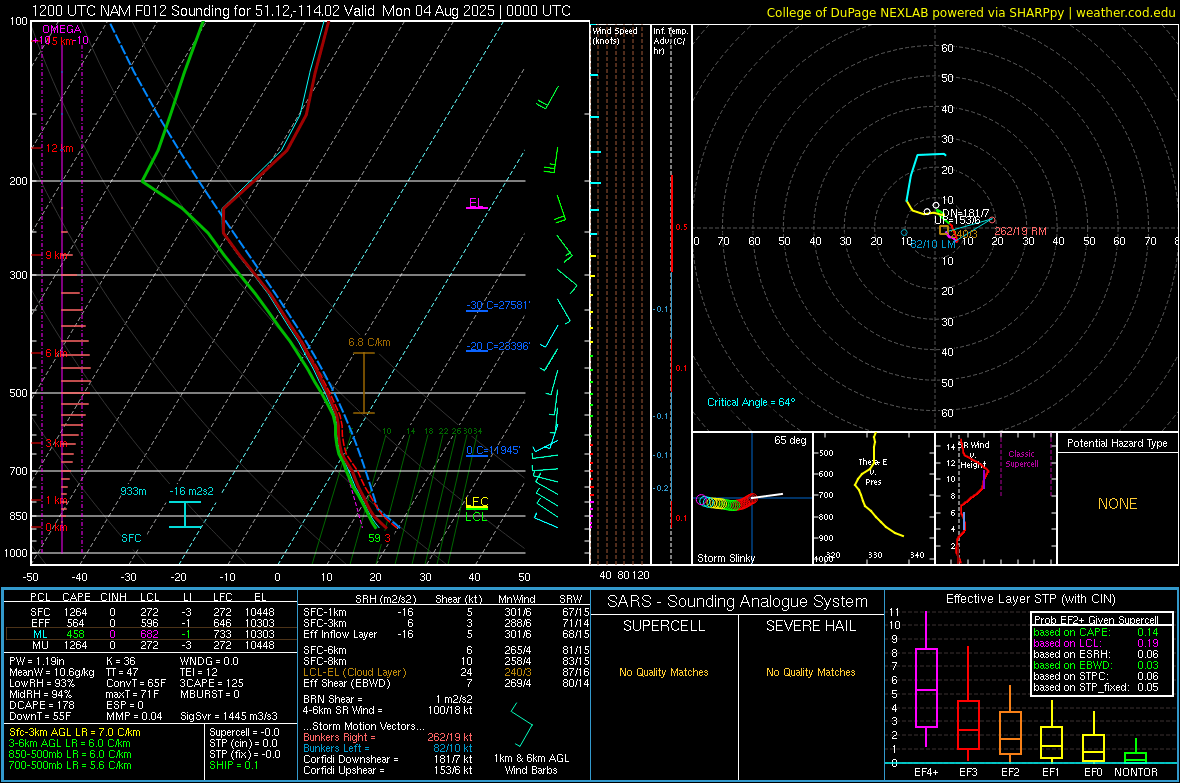Click the Wind Speed (knots) panel header

pos(615,35)
